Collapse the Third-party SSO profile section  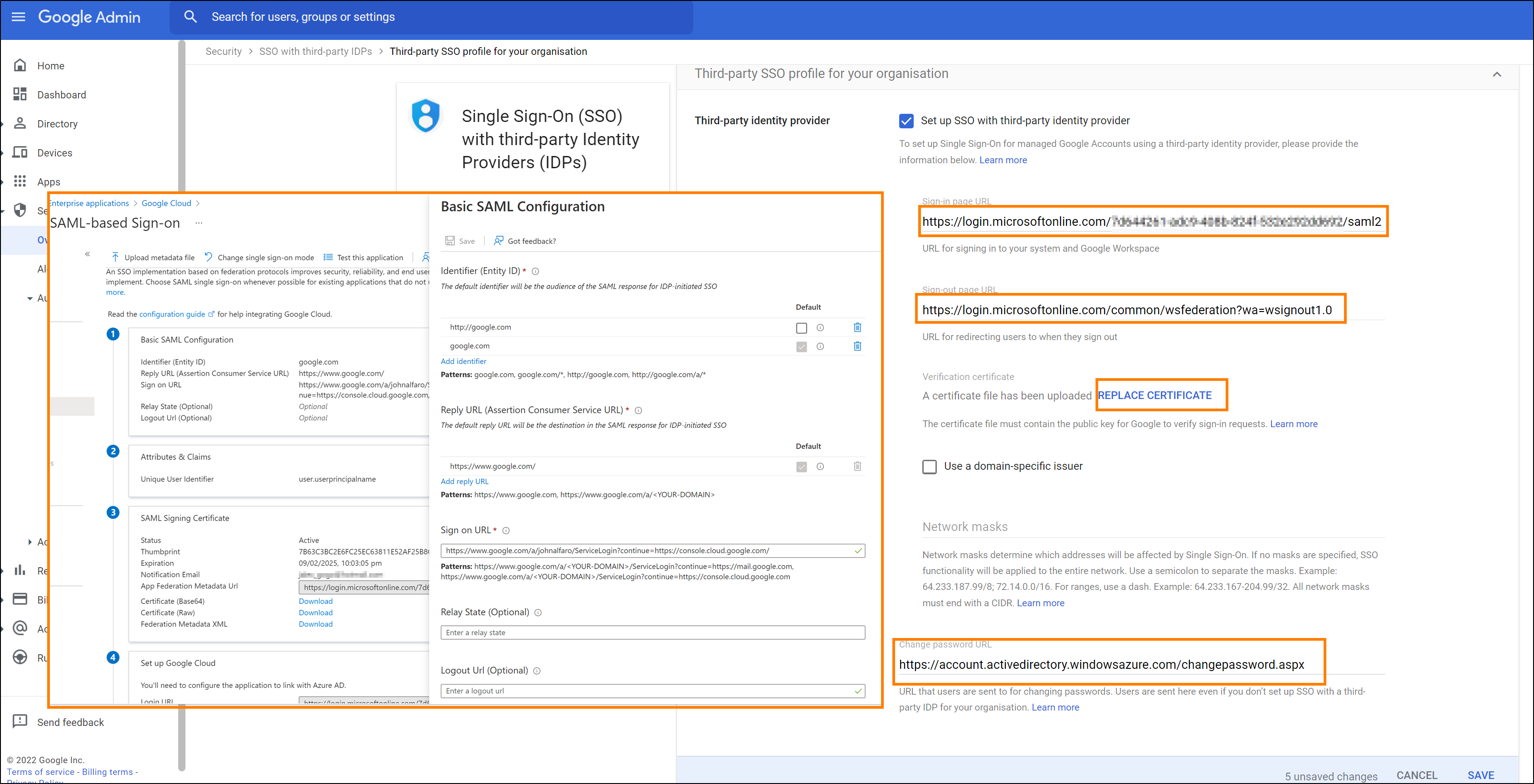point(1496,74)
